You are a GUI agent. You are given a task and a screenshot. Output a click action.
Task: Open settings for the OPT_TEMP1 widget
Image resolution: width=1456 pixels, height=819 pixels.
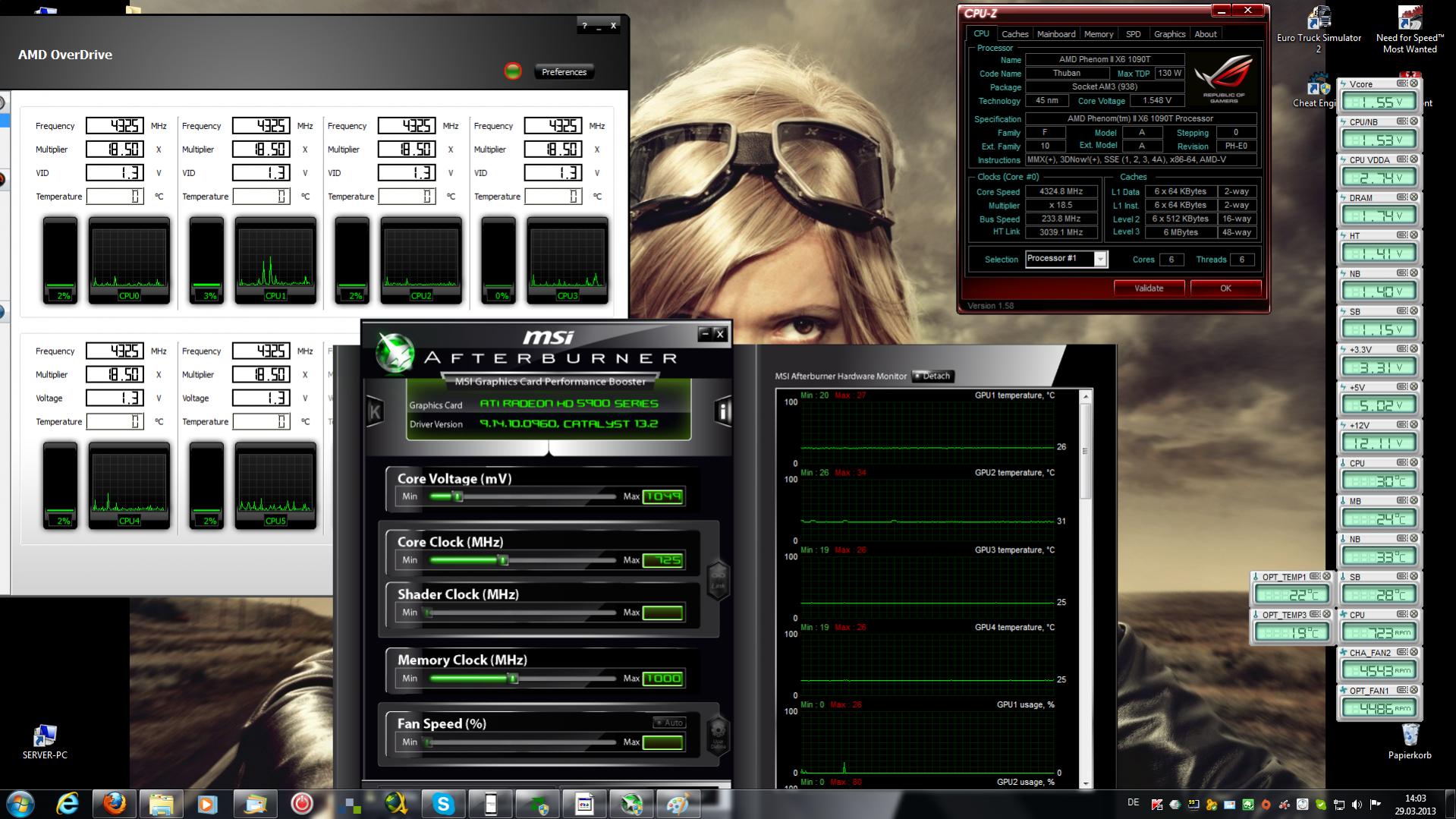[x=1315, y=577]
